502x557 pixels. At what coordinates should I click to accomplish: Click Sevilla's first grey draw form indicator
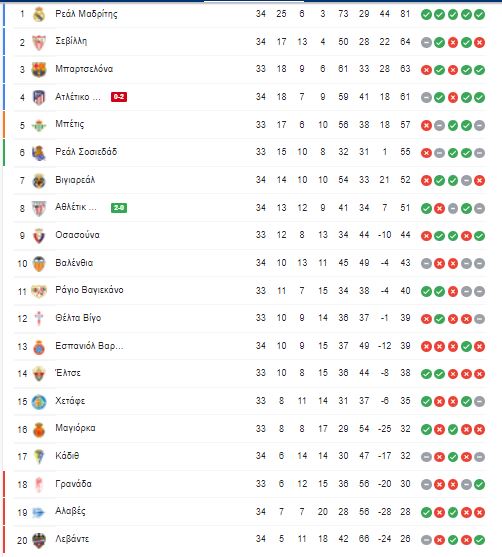[x=426, y=42]
